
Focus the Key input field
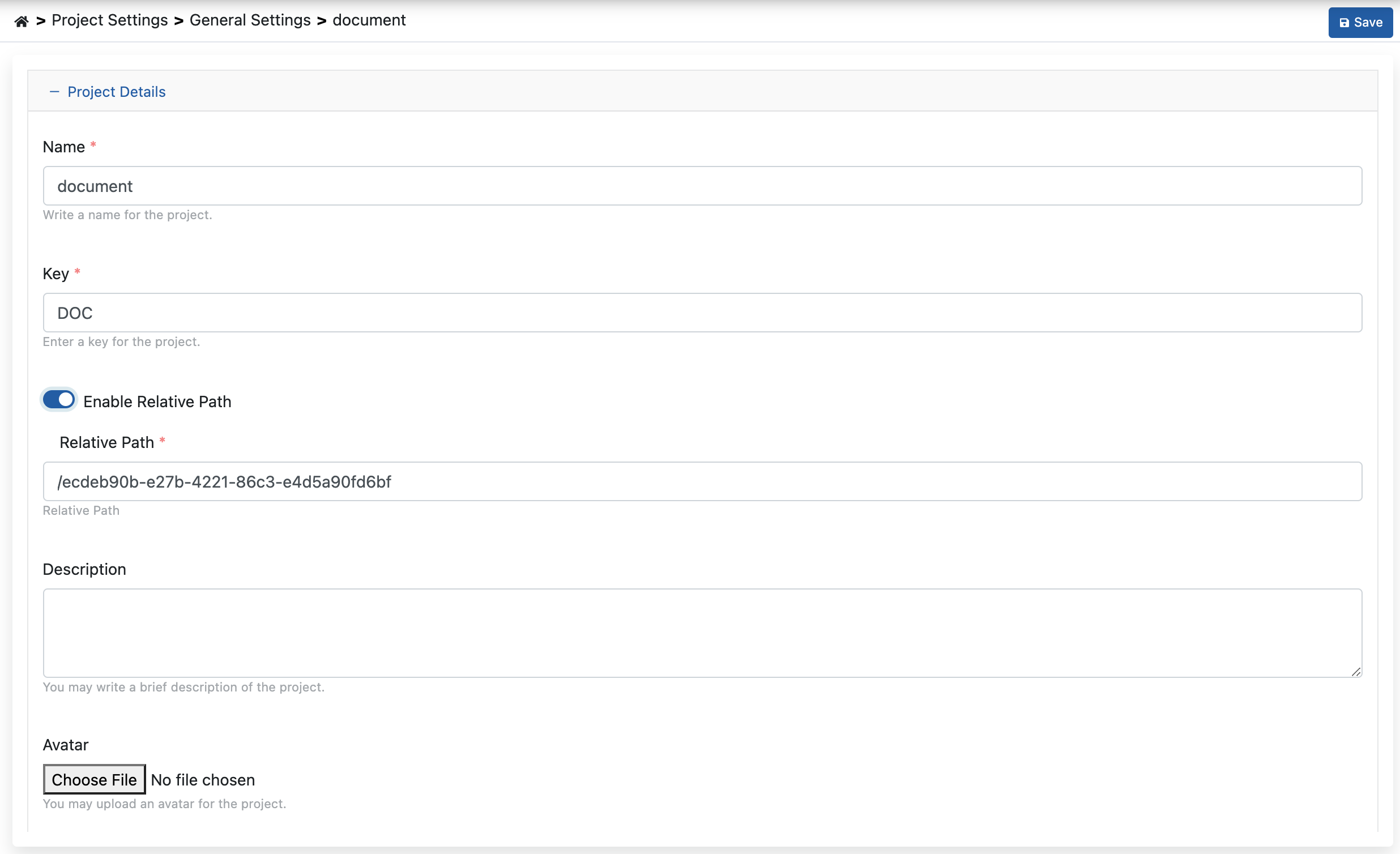click(702, 313)
